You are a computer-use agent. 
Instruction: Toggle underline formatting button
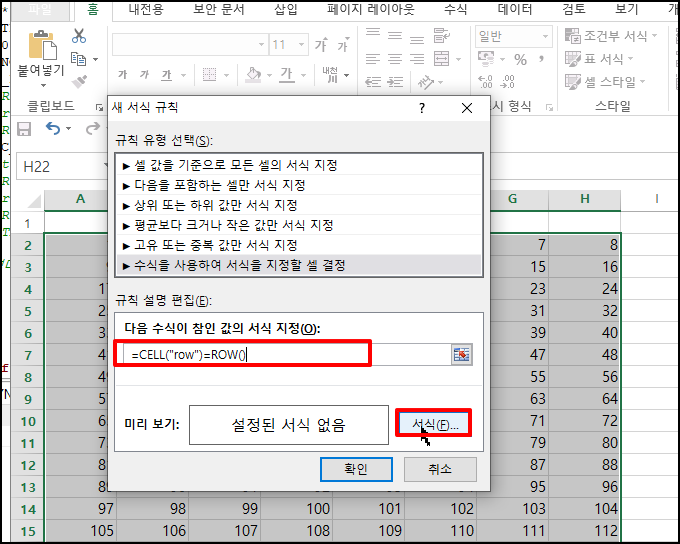[x=167, y=75]
